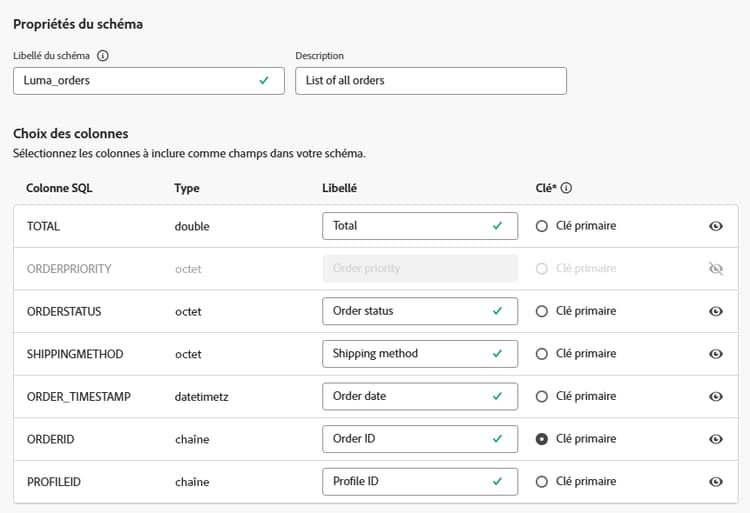Set ORDER_TIMESTAMP as primary key
Screen dimensions: 750x513
542,396
